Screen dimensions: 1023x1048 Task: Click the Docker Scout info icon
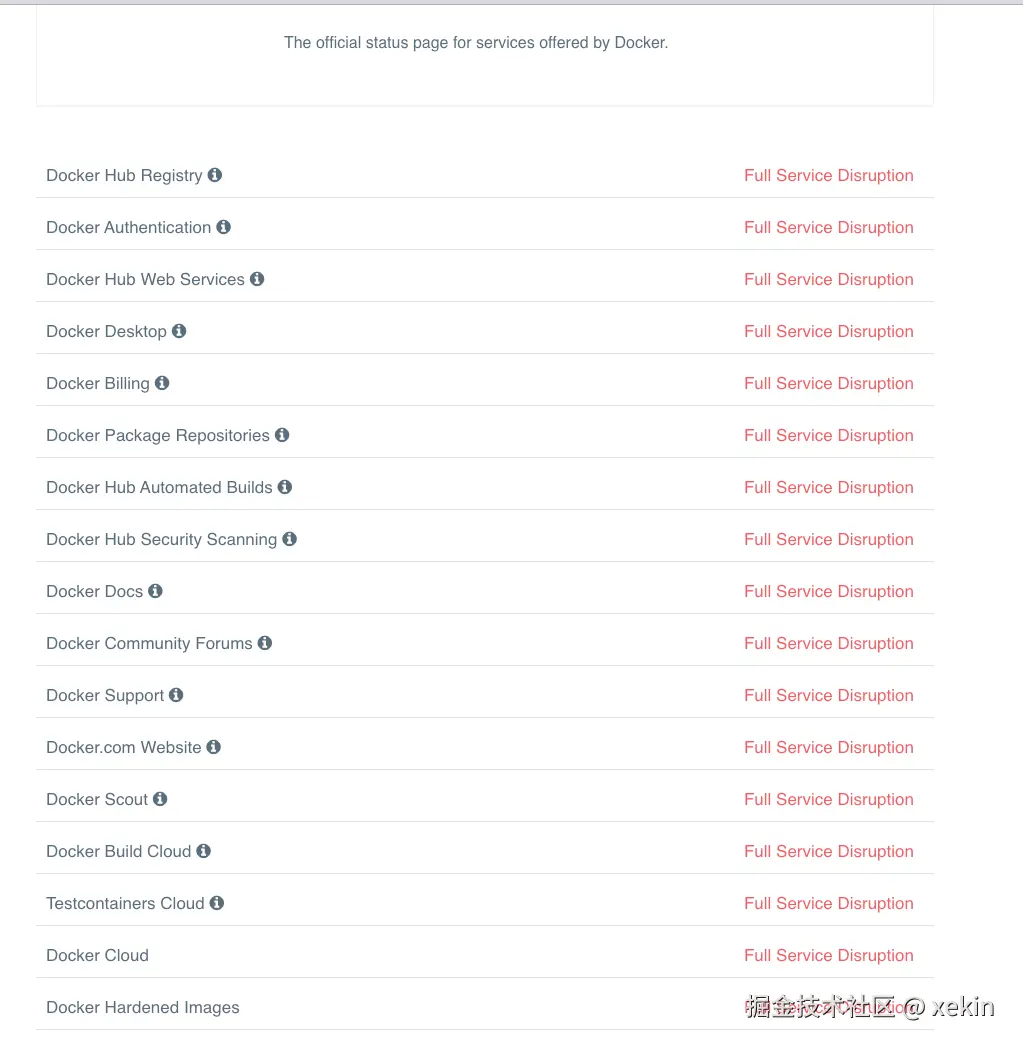click(160, 799)
